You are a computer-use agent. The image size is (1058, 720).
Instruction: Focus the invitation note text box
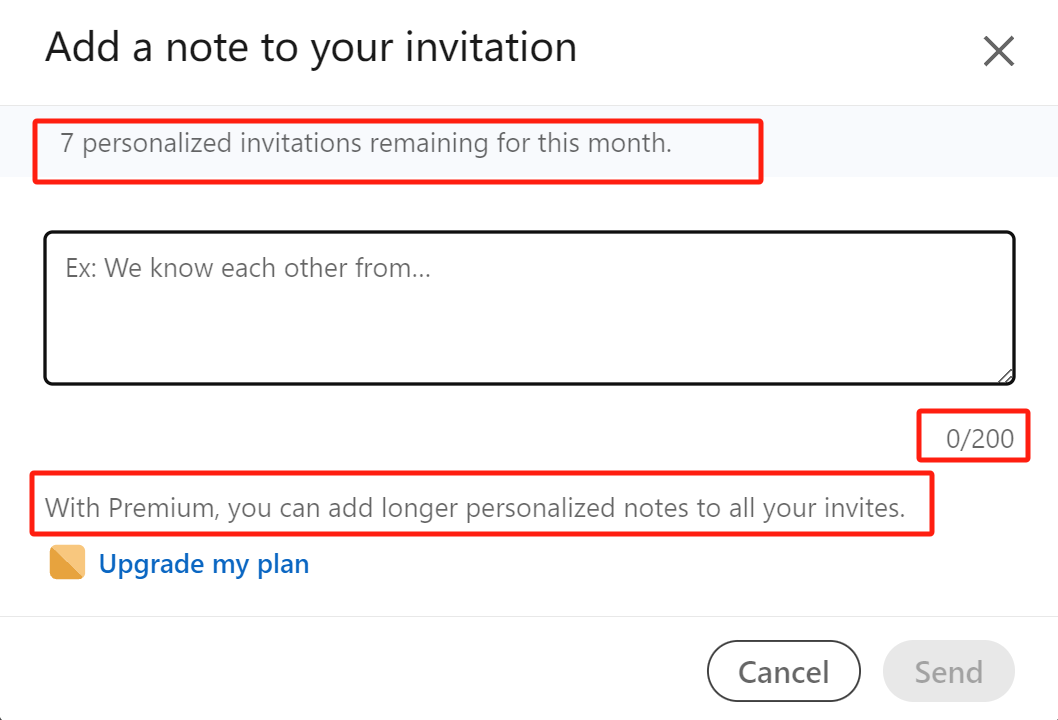point(529,308)
